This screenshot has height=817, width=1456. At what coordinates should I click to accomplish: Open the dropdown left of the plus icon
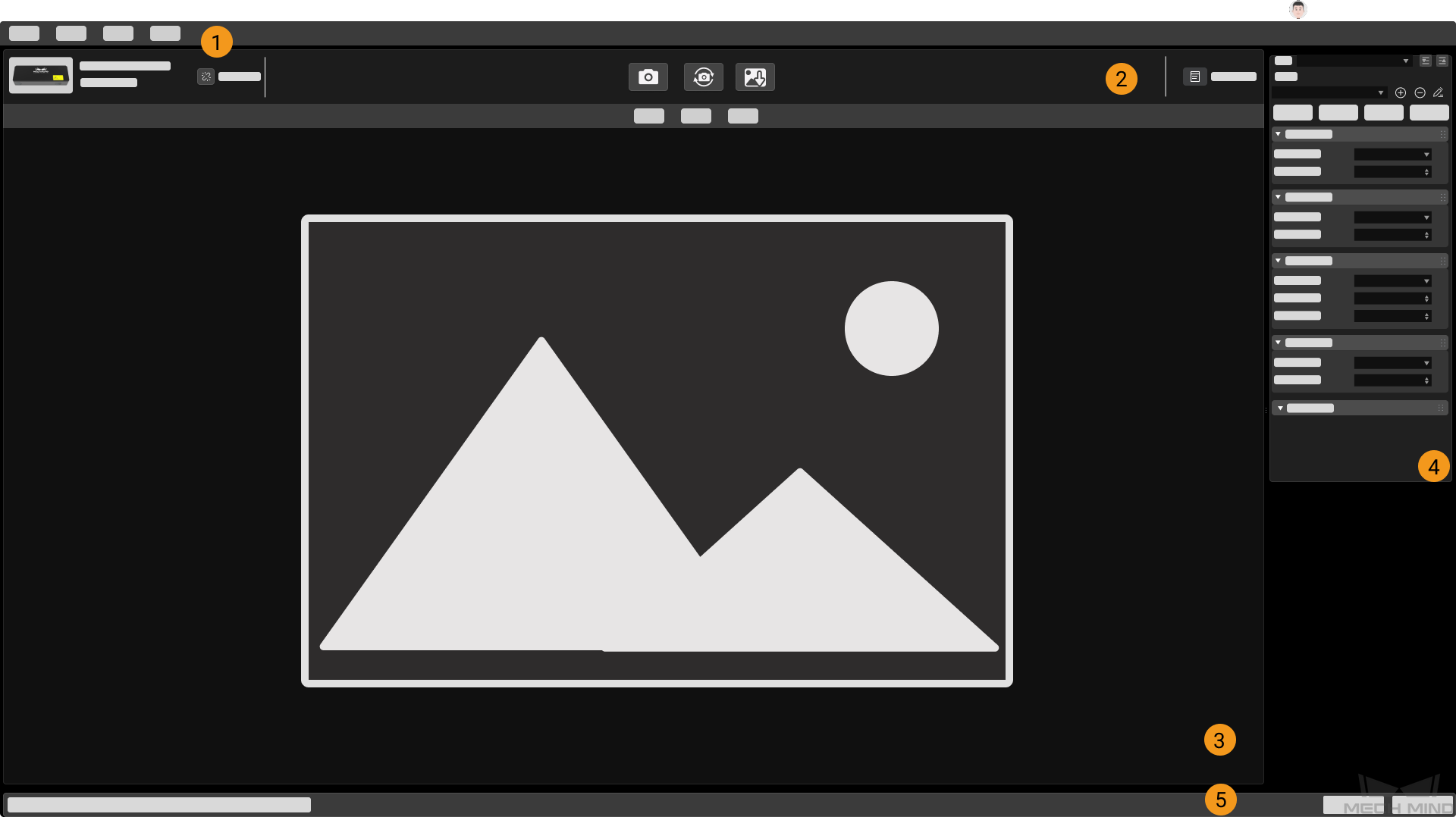[x=1329, y=92]
